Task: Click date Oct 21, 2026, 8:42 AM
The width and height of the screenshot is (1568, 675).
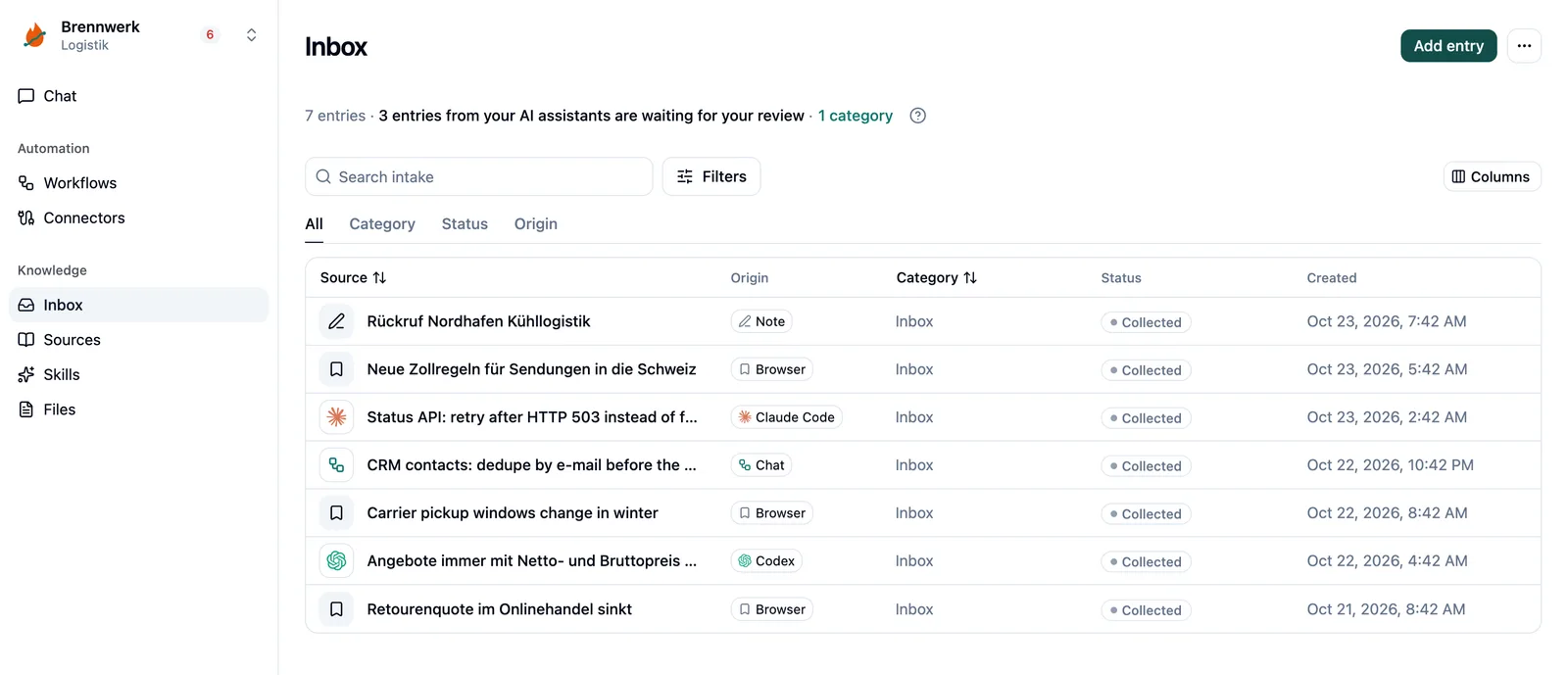Action: 1386,609
